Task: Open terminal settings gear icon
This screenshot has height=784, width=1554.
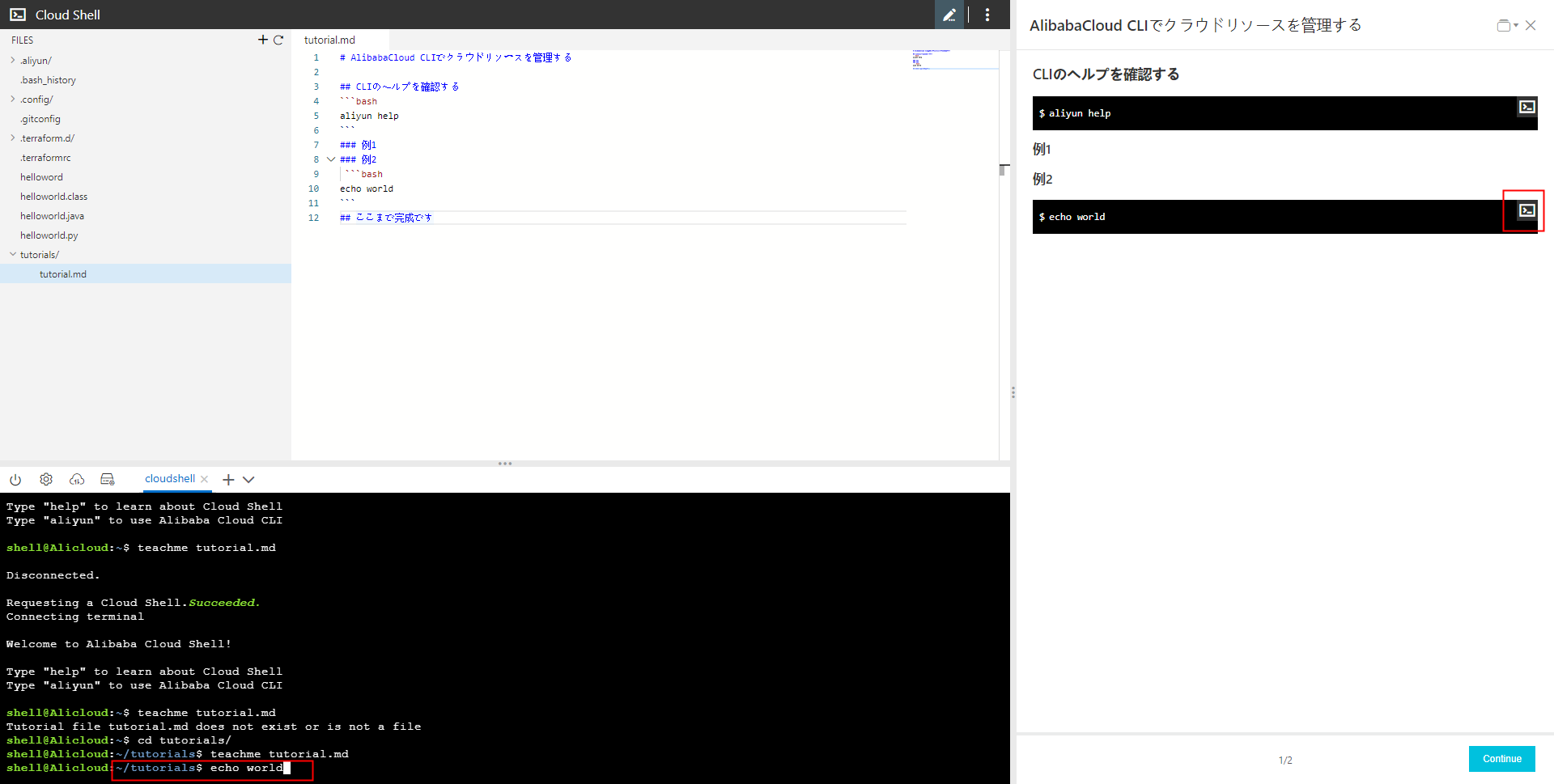Action: click(46, 479)
